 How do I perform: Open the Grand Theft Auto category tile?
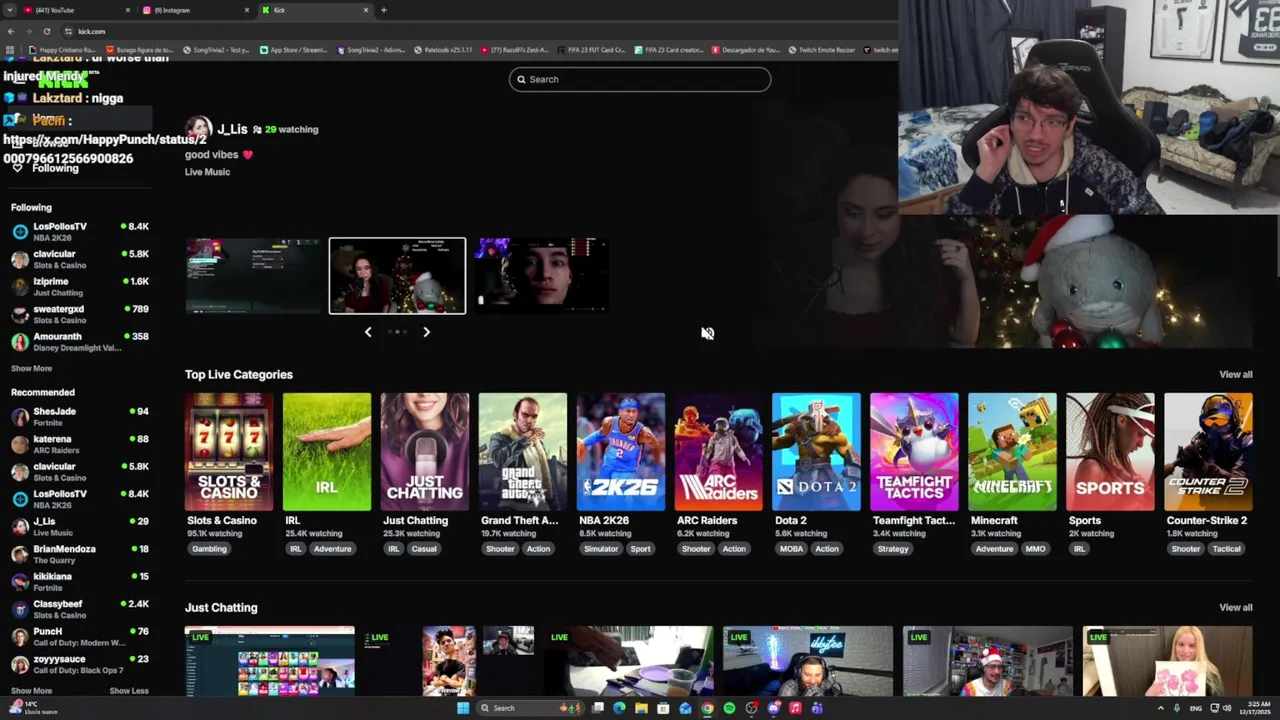(523, 452)
